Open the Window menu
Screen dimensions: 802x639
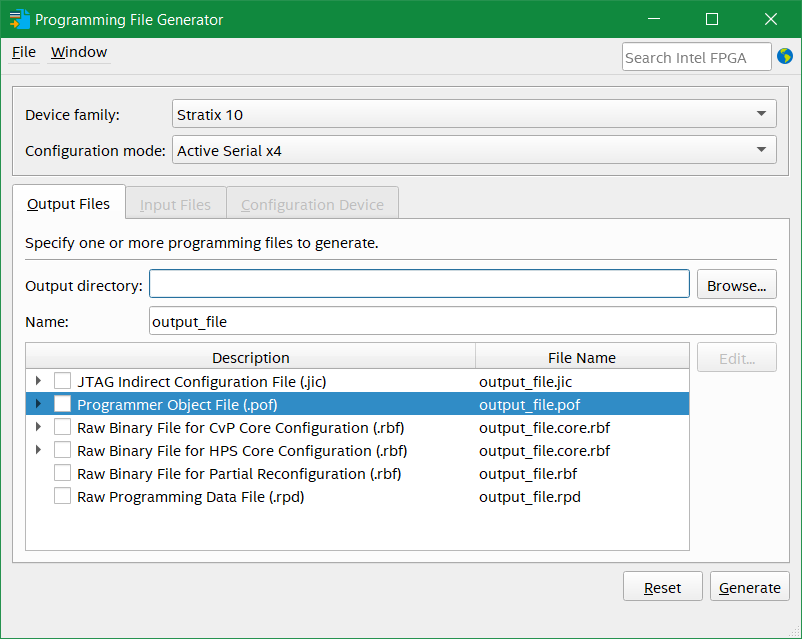(x=79, y=52)
